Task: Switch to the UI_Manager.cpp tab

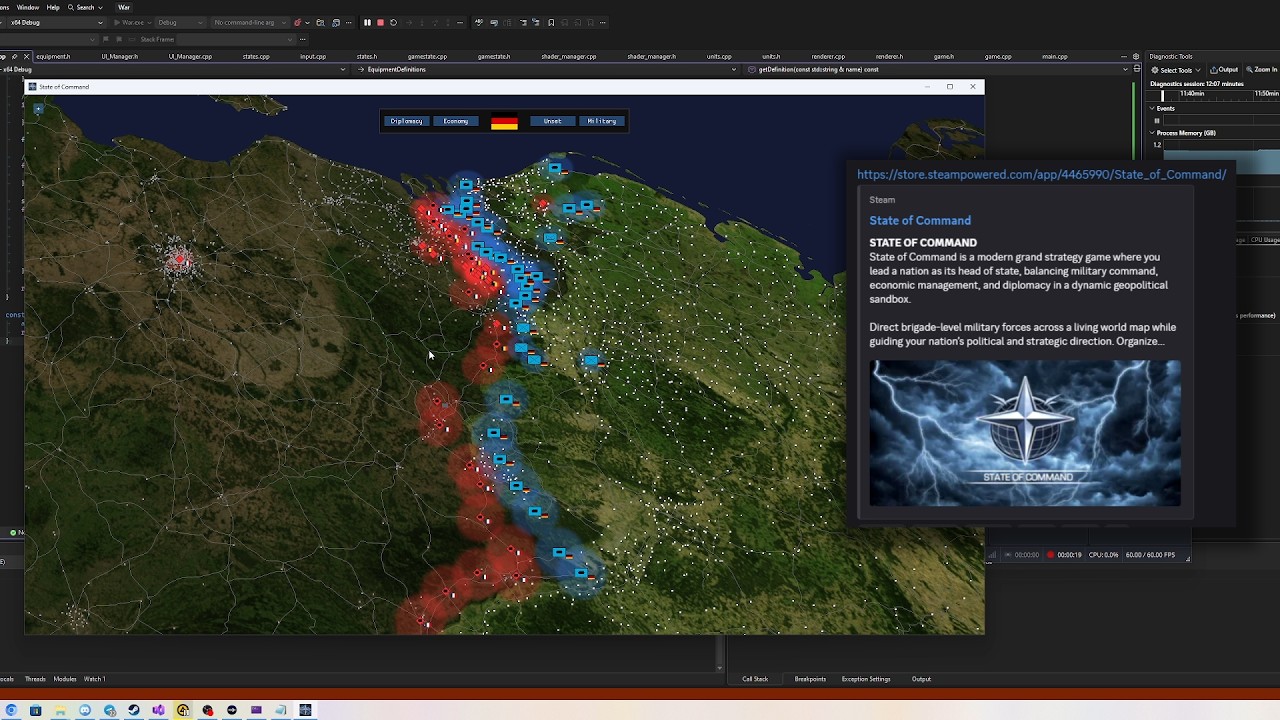Action: coord(190,57)
